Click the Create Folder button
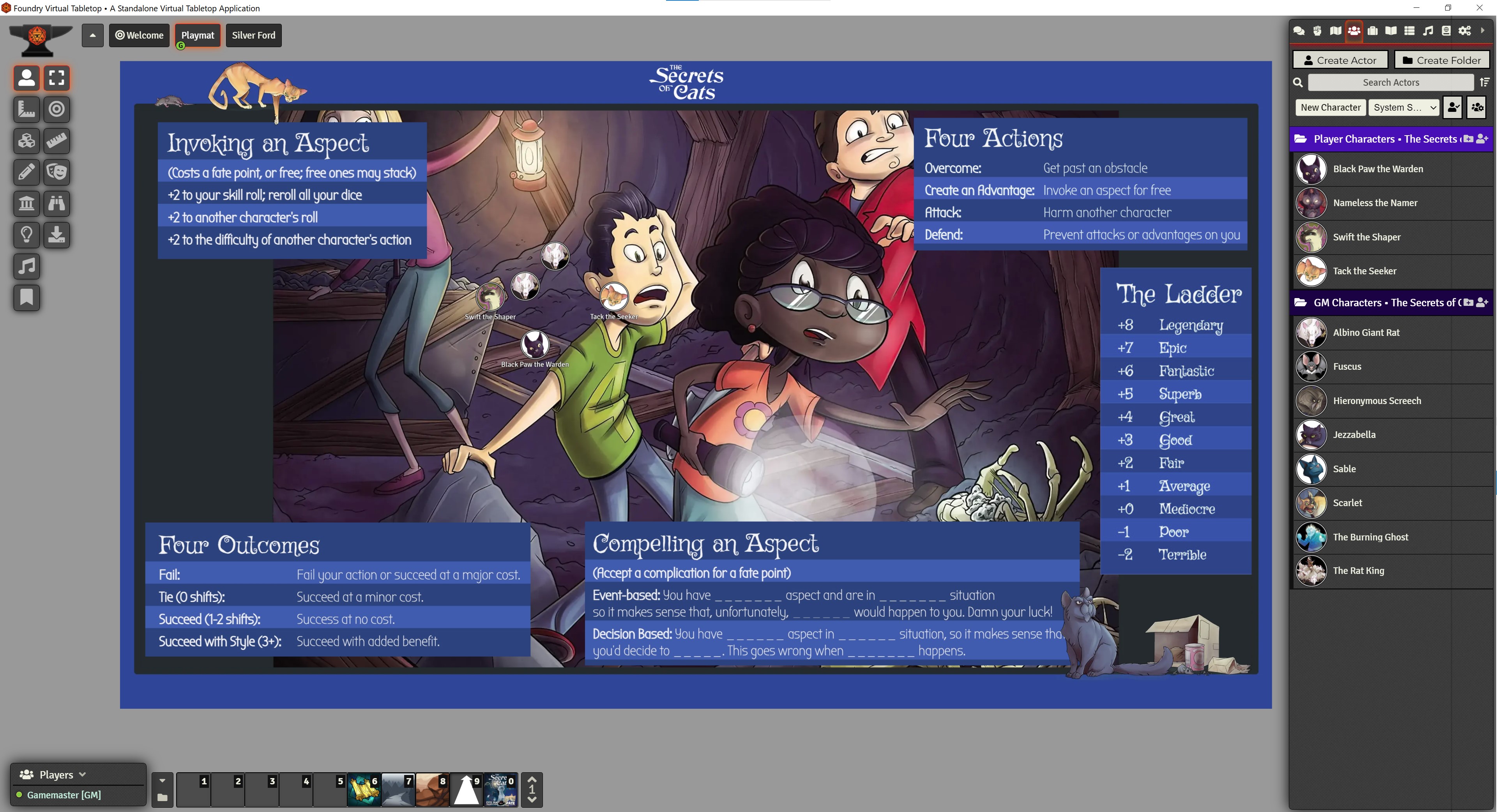The image size is (1497, 812). point(1442,60)
